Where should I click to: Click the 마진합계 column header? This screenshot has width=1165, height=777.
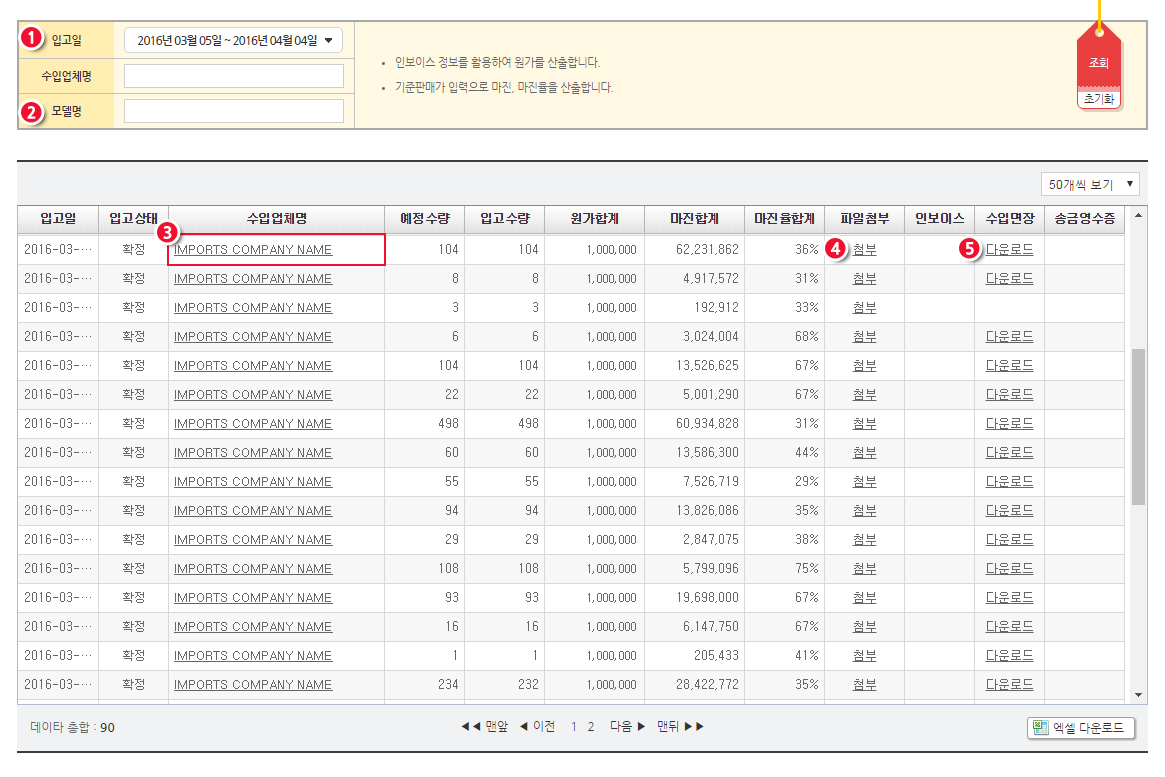tap(695, 218)
